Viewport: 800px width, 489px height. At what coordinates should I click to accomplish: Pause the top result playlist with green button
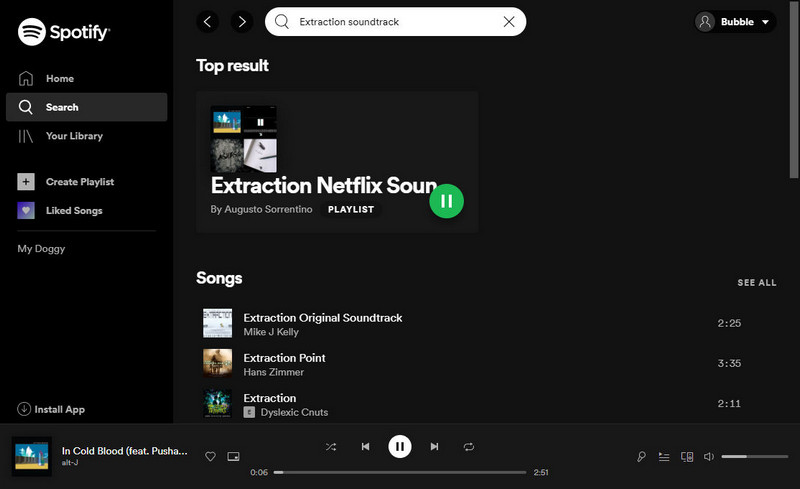(446, 201)
